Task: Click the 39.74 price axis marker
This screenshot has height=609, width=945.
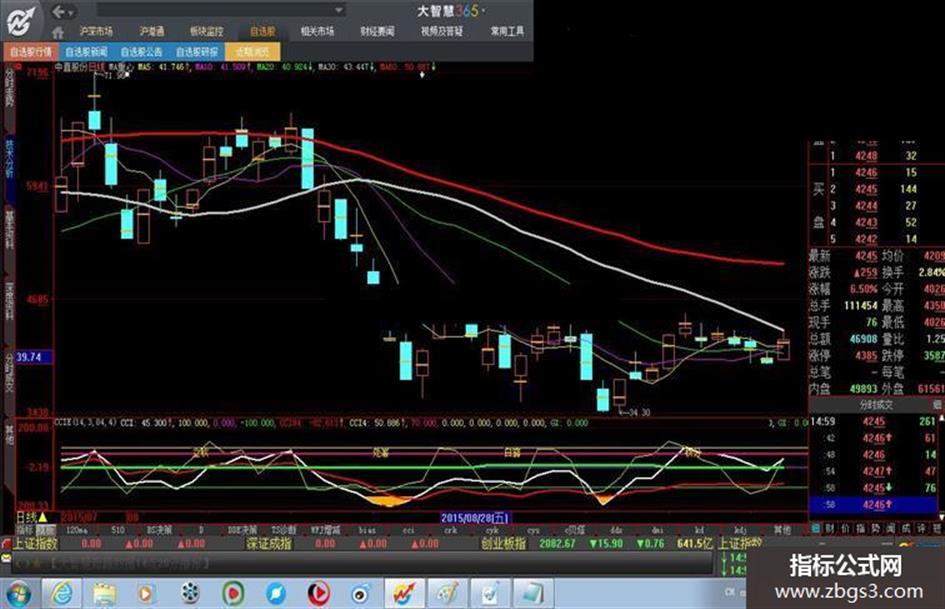Action: pyautogui.click(x=34, y=357)
